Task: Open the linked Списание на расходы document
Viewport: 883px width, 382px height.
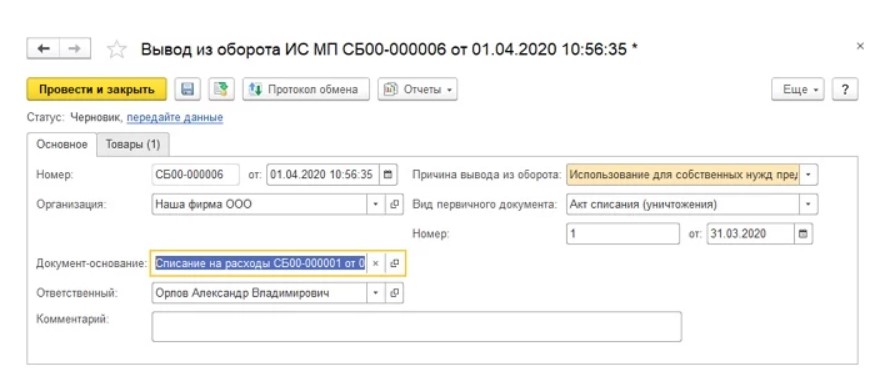Action: 394,263
